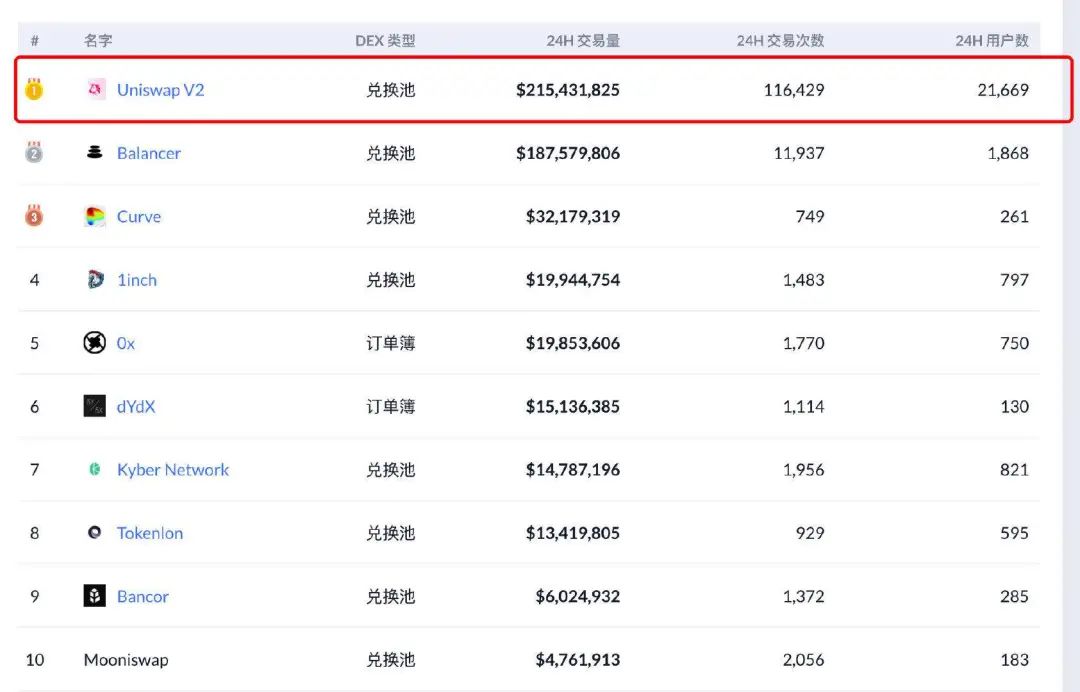The image size is (1080, 692).
Task: Click the 261 user count for Curve
Action: pos(1015,216)
